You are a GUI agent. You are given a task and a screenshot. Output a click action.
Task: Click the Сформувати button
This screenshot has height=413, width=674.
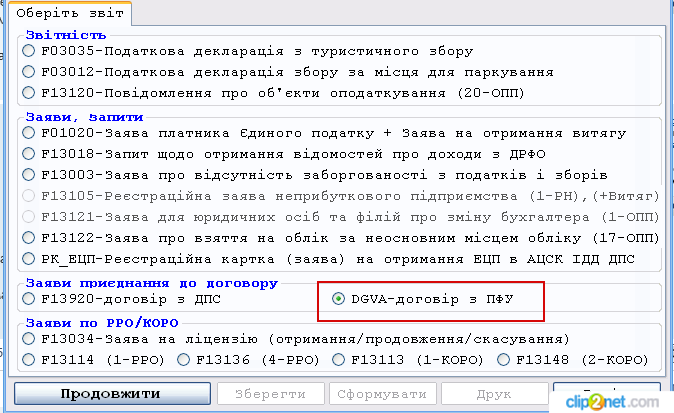point(382,394)
